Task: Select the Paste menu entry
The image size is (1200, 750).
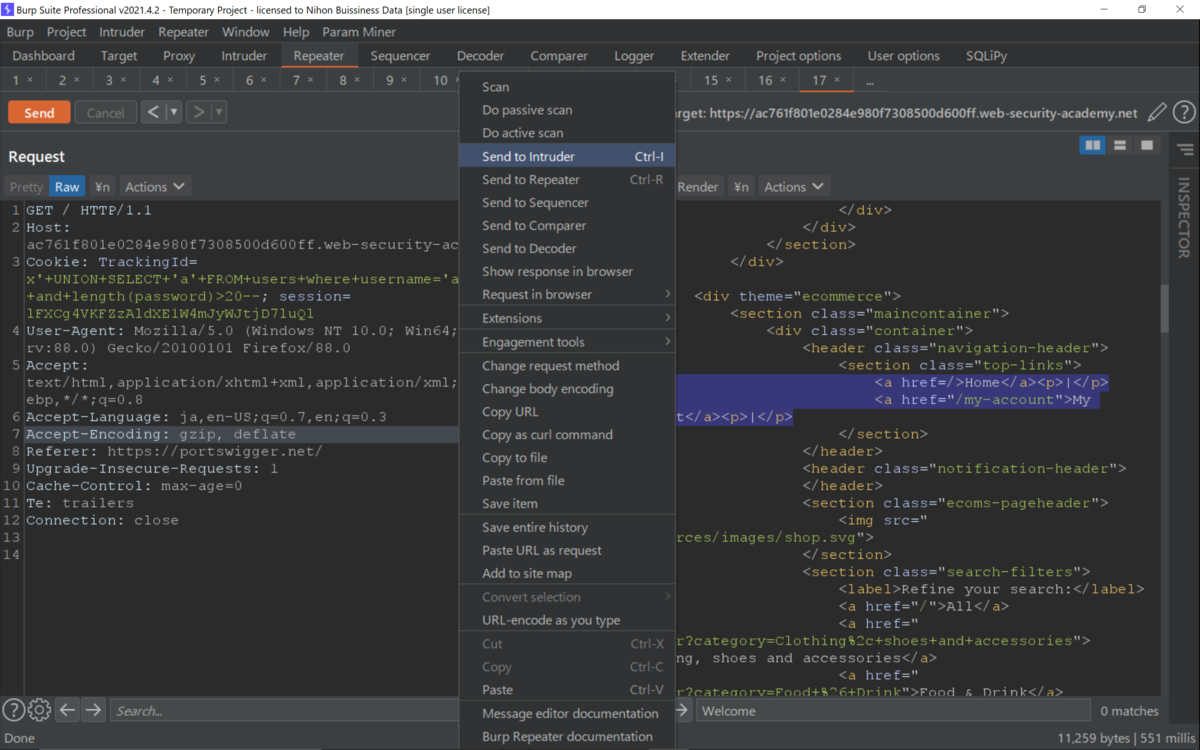Action: (x=567, y=689)
